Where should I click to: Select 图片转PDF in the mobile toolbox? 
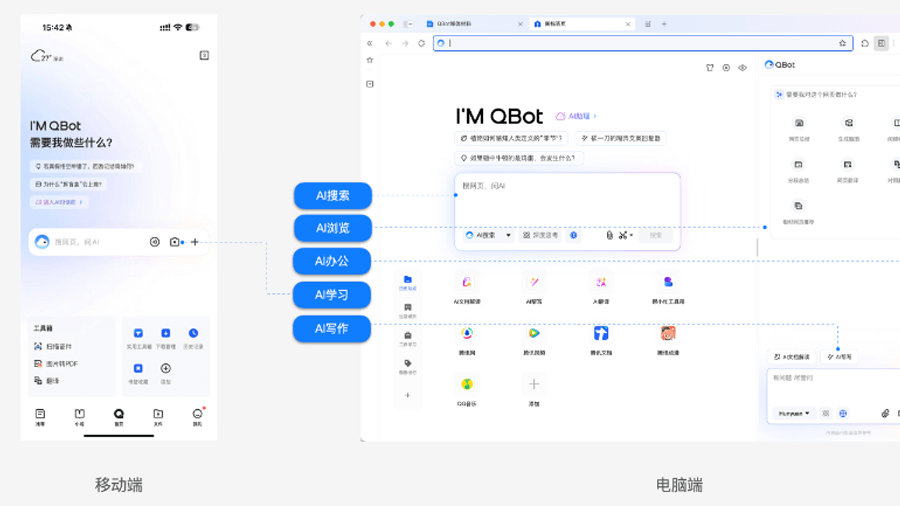55,364
